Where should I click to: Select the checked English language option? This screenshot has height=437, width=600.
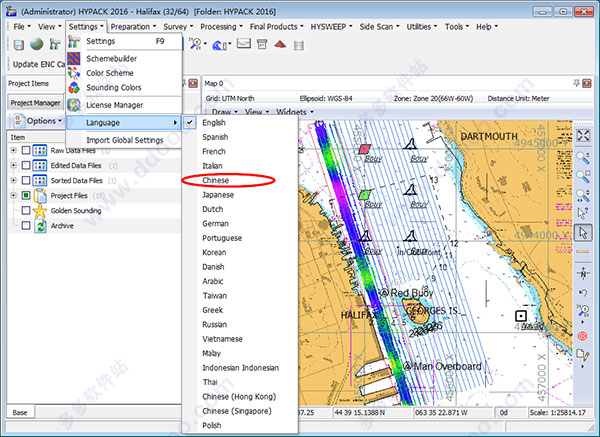(240, 122)
